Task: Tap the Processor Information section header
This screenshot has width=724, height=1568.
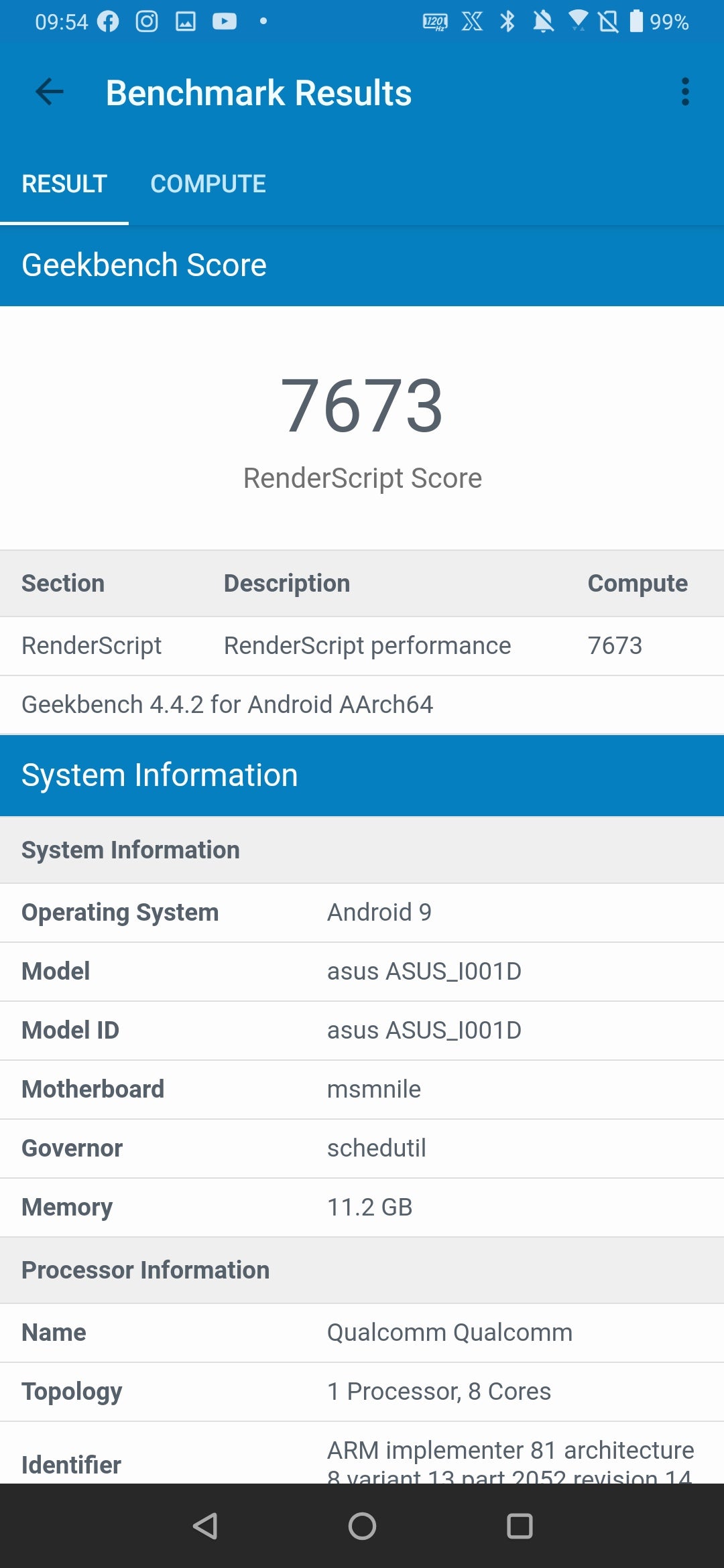Action: coord(362,1270)
